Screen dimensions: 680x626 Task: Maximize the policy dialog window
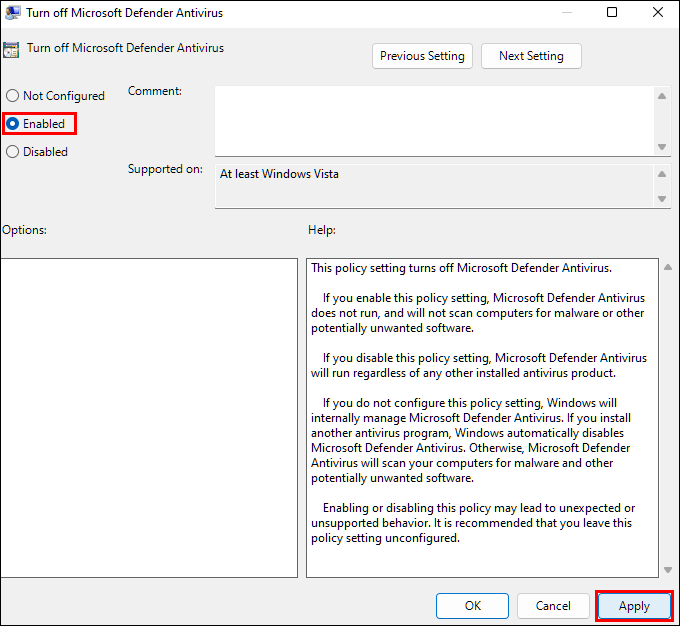(x=612, y=13)
